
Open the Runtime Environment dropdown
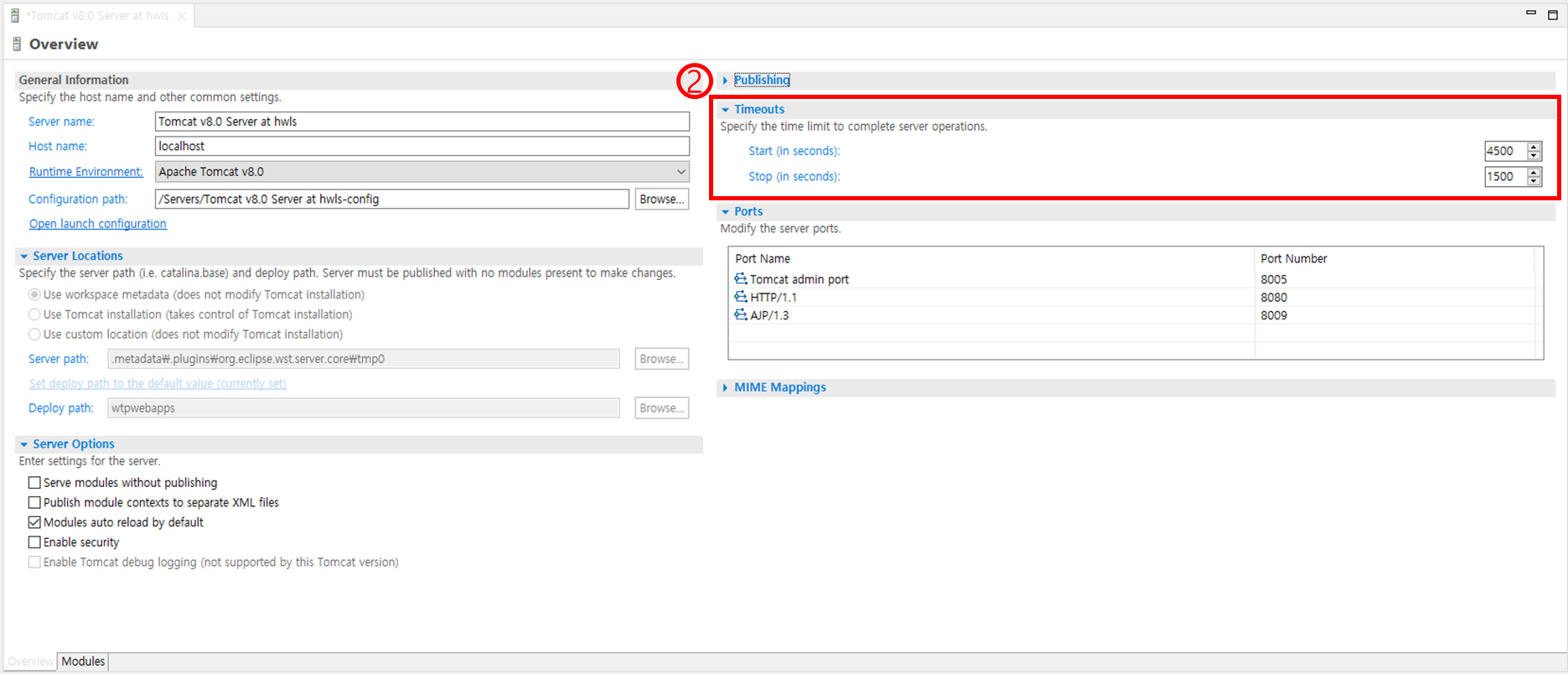[x=681, y=172]
